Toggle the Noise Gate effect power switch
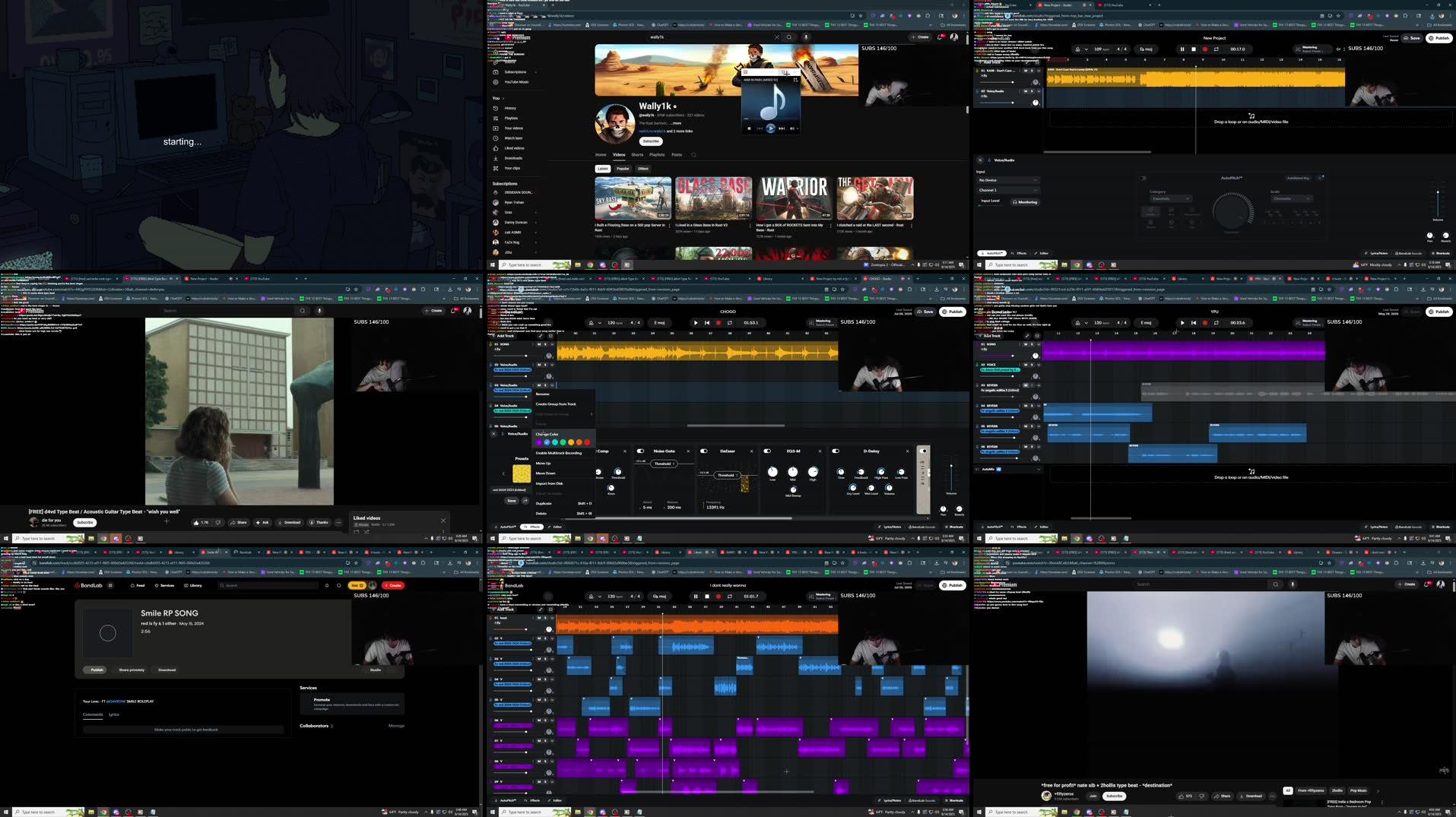Viewport: 1456px width, 817px height. 640,451
